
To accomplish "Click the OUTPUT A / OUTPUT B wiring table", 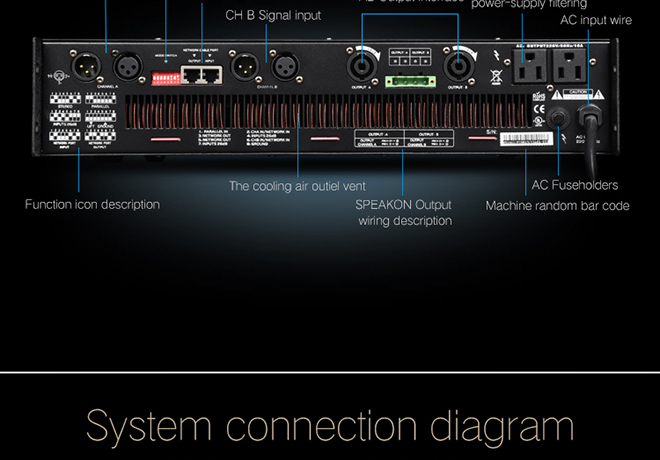I will 404,138.
